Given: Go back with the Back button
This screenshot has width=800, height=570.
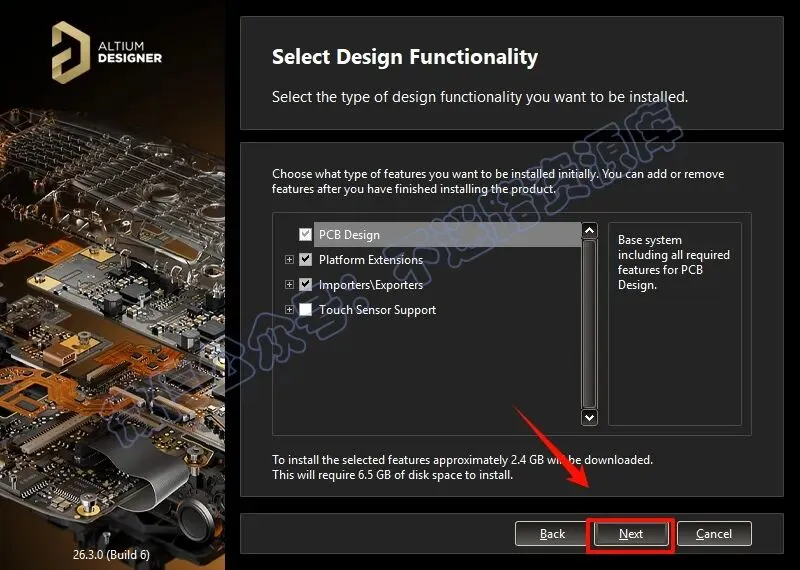Looking at the screenshot, I should 552,534.
